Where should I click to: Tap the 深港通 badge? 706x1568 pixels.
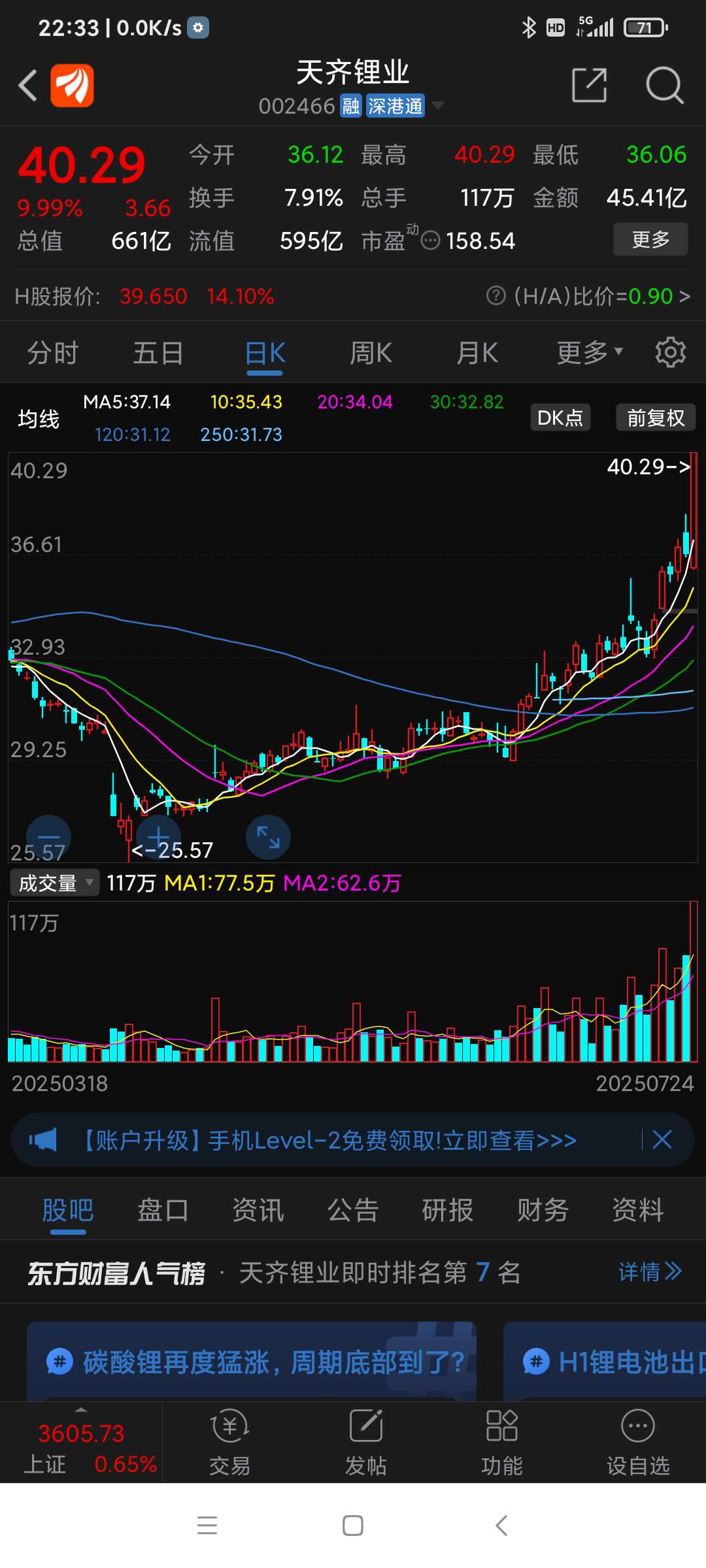395,106
